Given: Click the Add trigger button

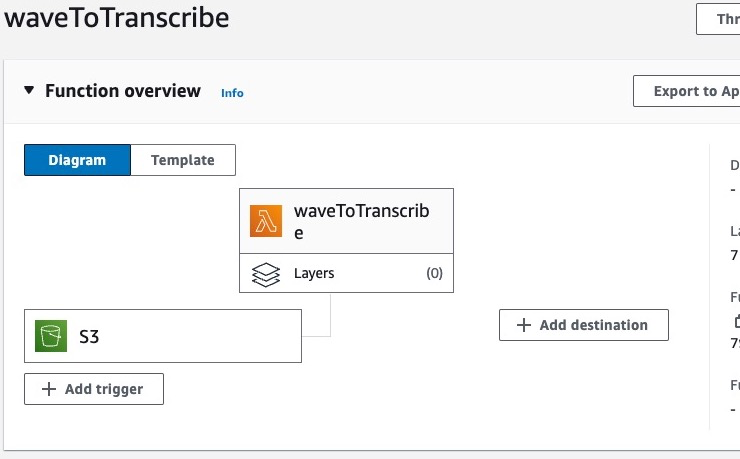Looking at the screenshot, I should [x=94, y=389].
